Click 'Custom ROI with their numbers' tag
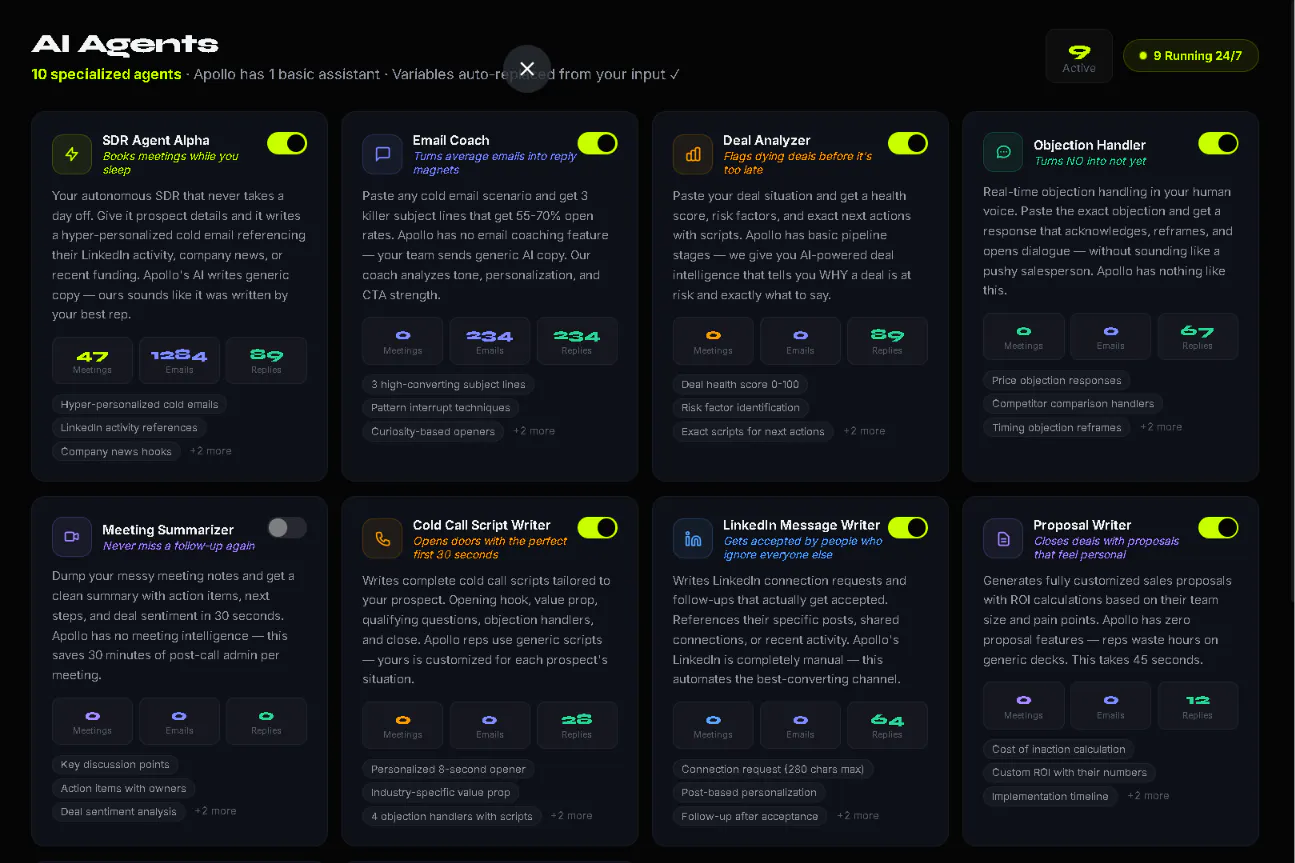 [1069, 772]
